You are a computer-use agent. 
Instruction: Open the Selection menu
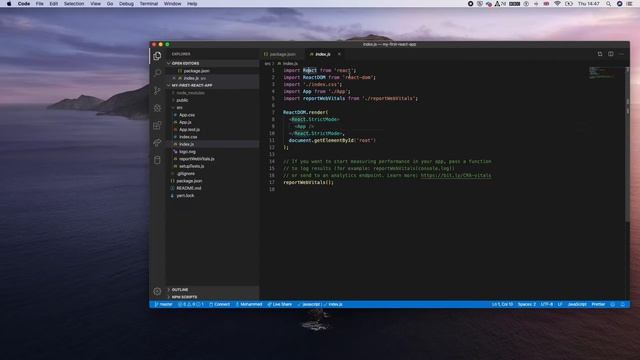(74, 4)
